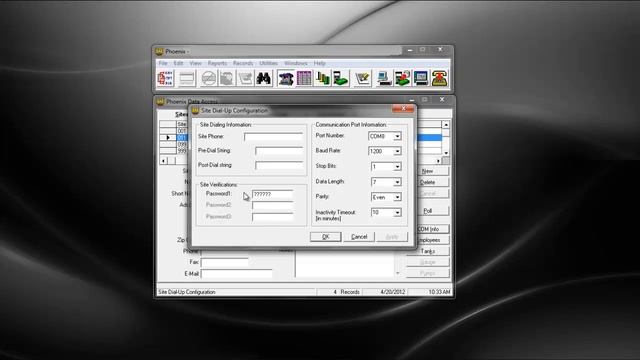Click the Fax field in Data Access window
This screenshot has width=640, height=360.
coord(224,262)
